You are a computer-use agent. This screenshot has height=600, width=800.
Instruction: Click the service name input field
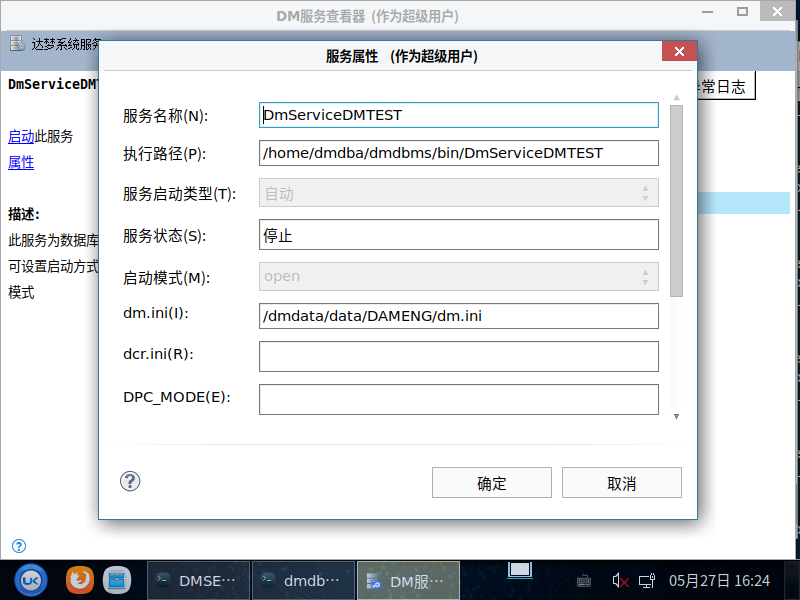(x=459, y=115)
